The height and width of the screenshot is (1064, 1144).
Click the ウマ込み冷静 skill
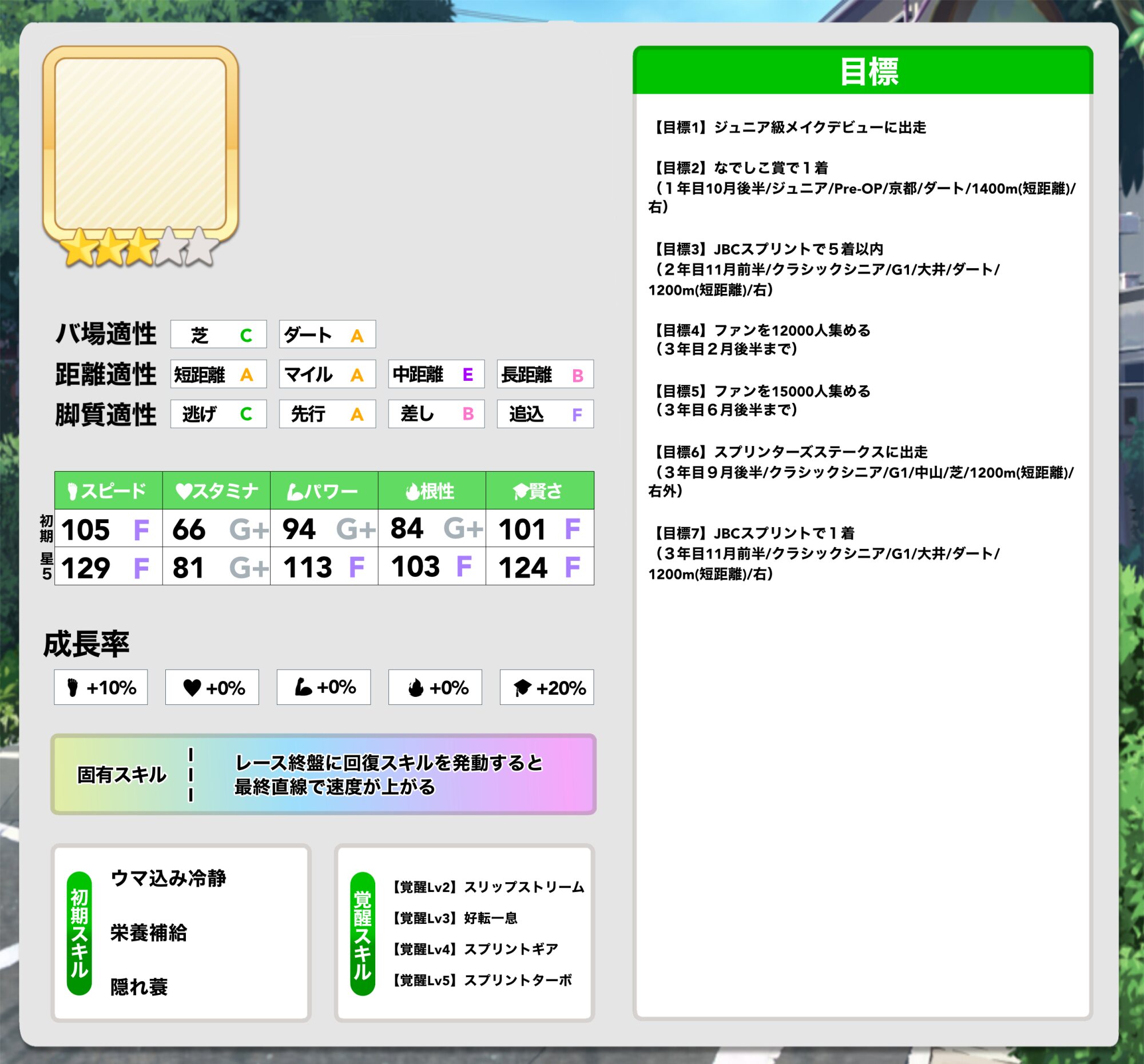point(168,878)
